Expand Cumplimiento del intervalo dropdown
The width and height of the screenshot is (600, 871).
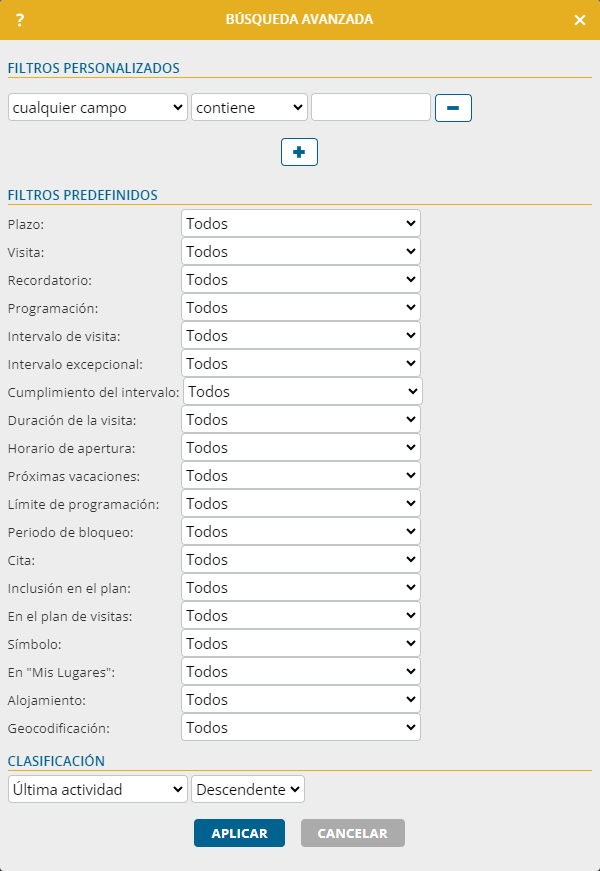pyautogui.click(x=303, y=392)
